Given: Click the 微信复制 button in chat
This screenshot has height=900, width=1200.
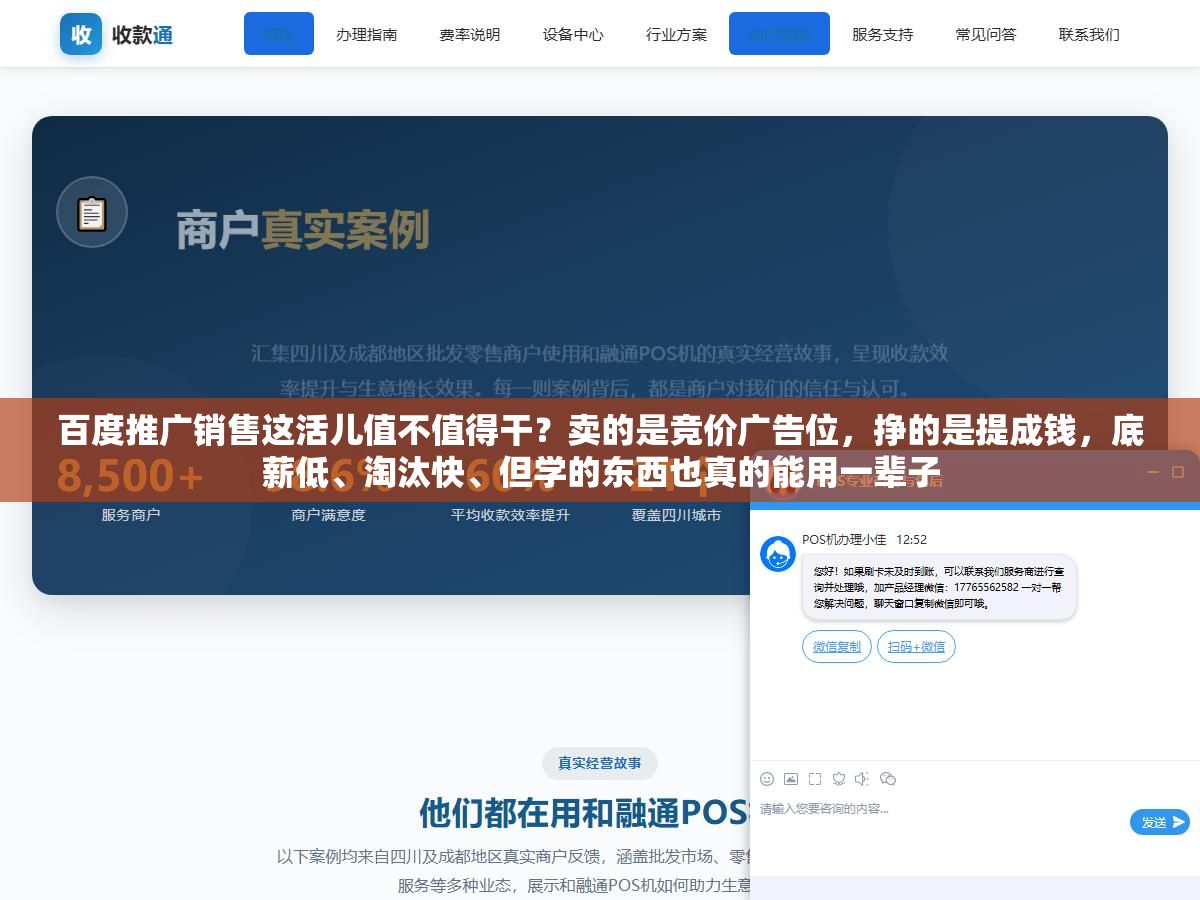Looking at the screenshot, I should pos(837,646).
